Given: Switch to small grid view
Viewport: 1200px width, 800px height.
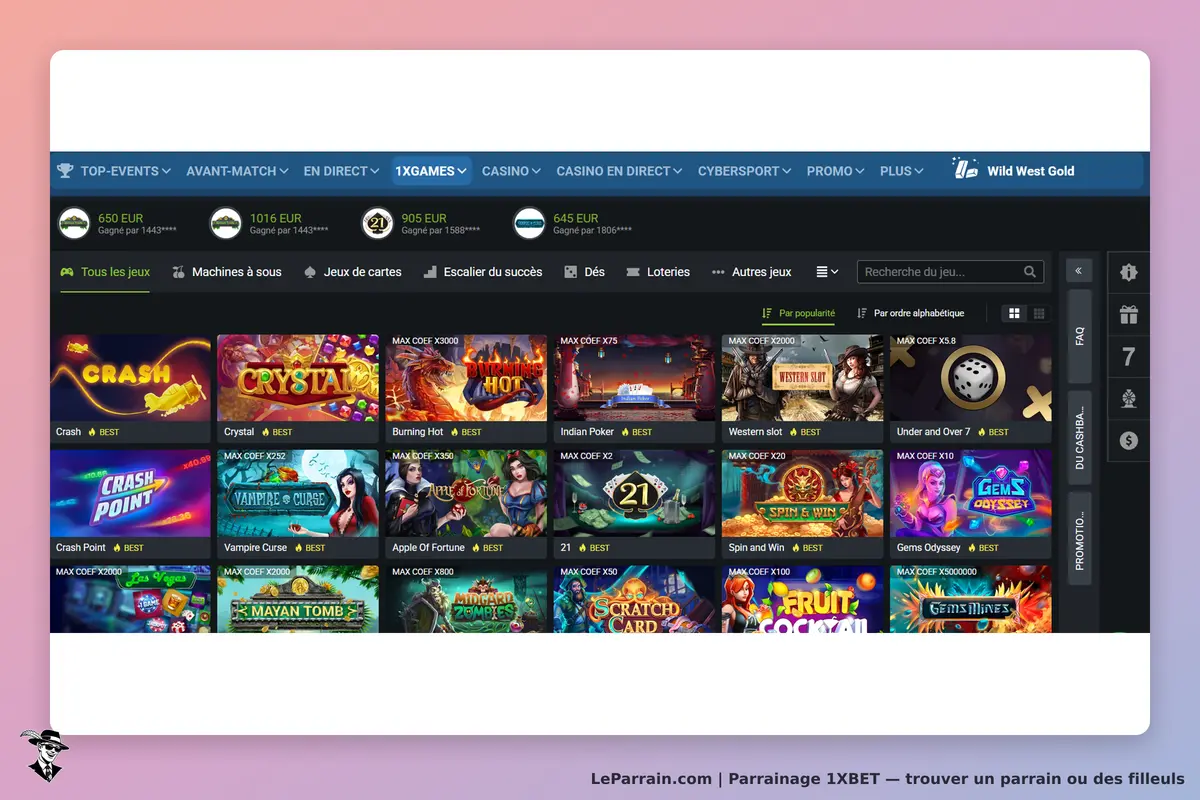Looking at the screenshot, I should [x=1039, y=314].
